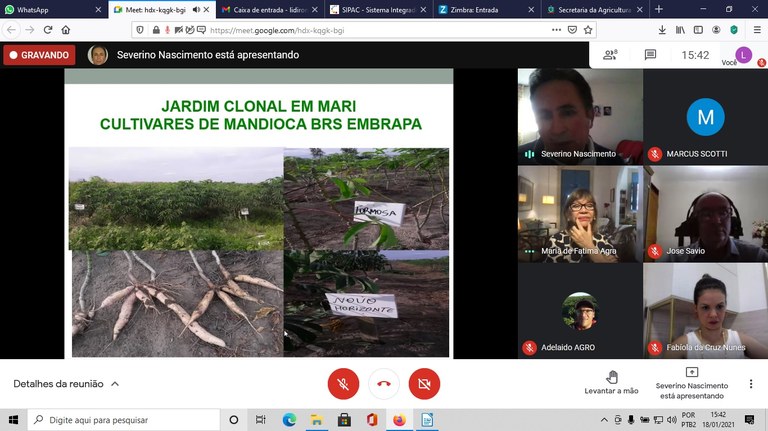Open the meeting chat panel
768x431 pixels.
pos(650,55)
